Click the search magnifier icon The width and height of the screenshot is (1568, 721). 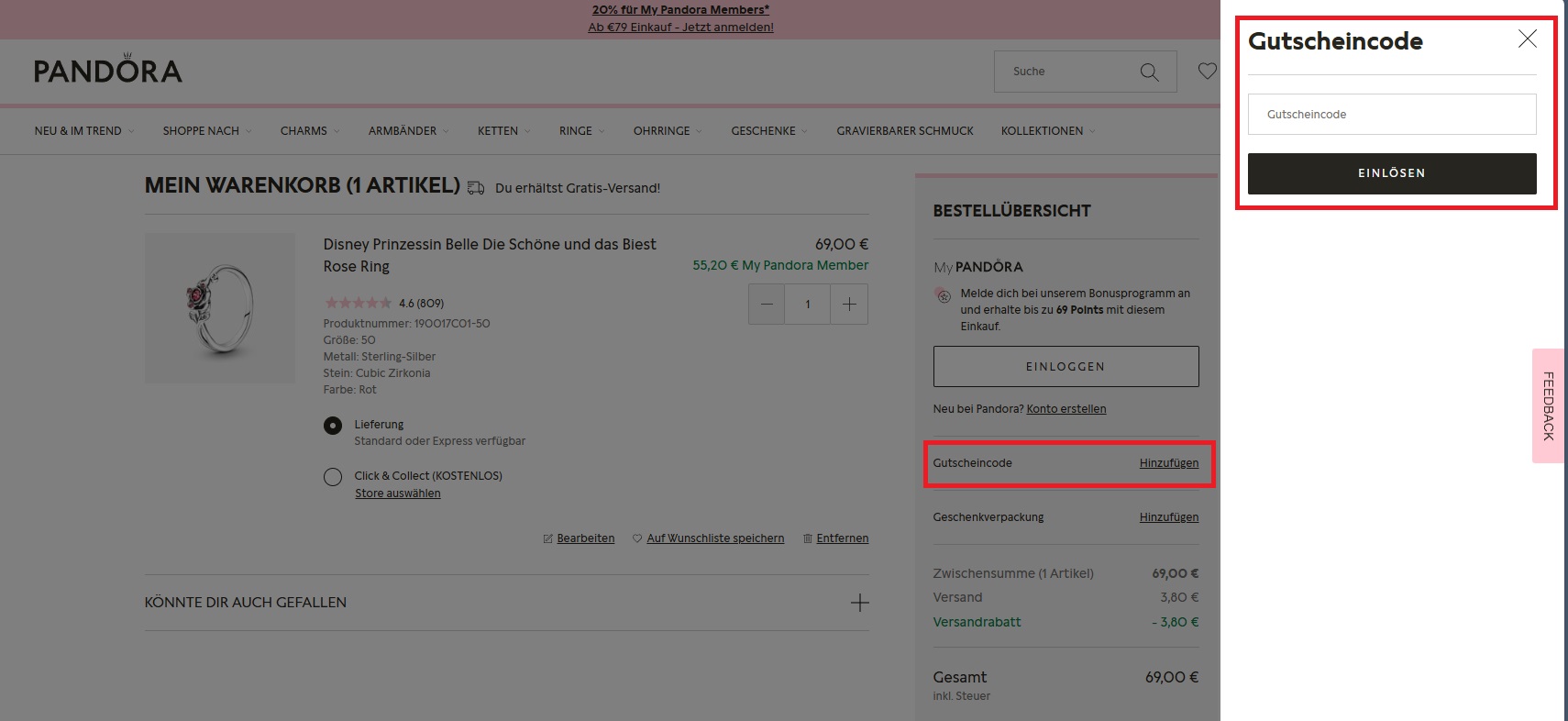pyautogui.click(x=1149, y=72)
